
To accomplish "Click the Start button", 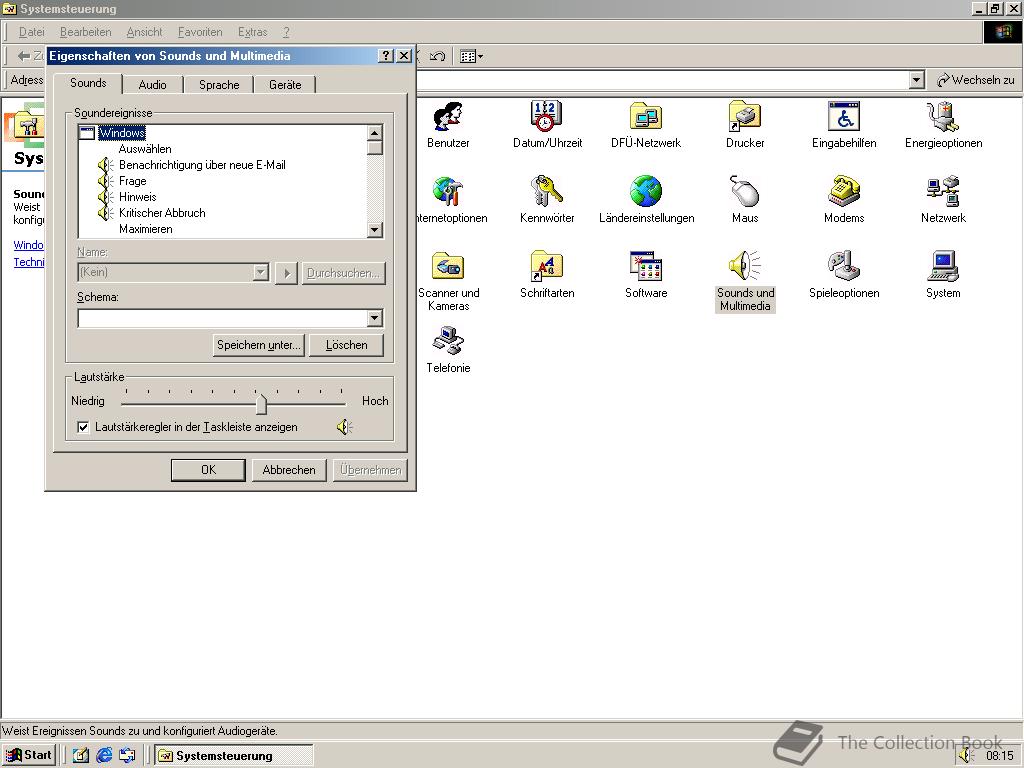I will click(x=29, y=756).
